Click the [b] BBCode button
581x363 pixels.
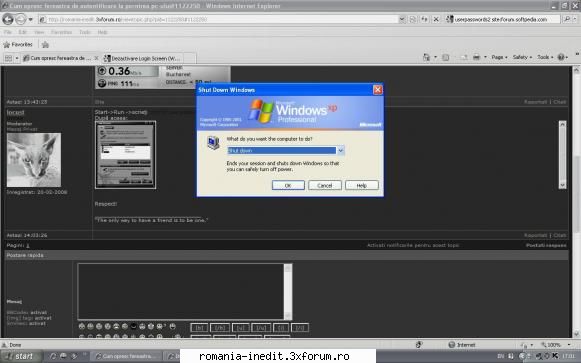(199, 328)
